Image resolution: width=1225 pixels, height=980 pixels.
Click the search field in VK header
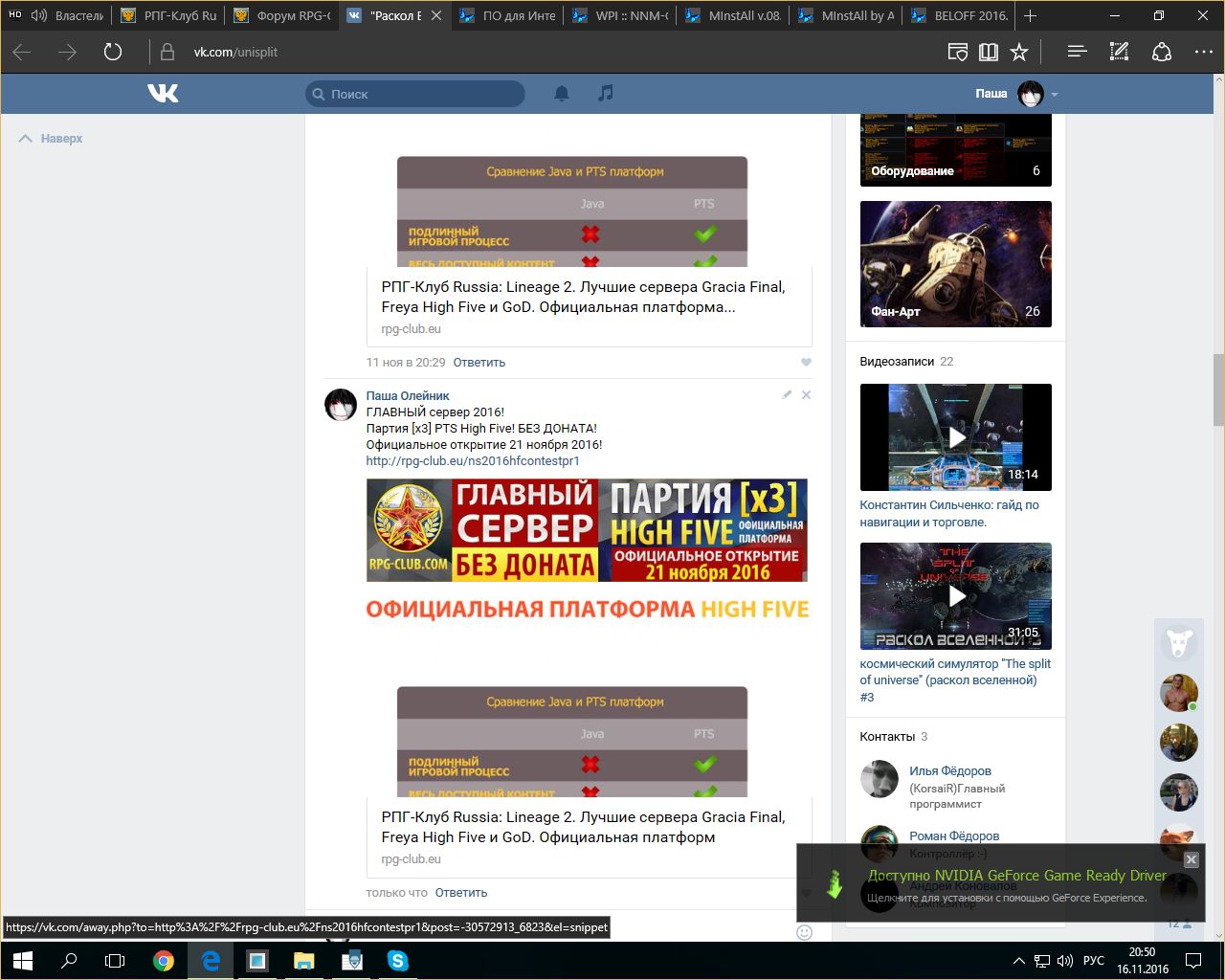[x=415, y=94]
